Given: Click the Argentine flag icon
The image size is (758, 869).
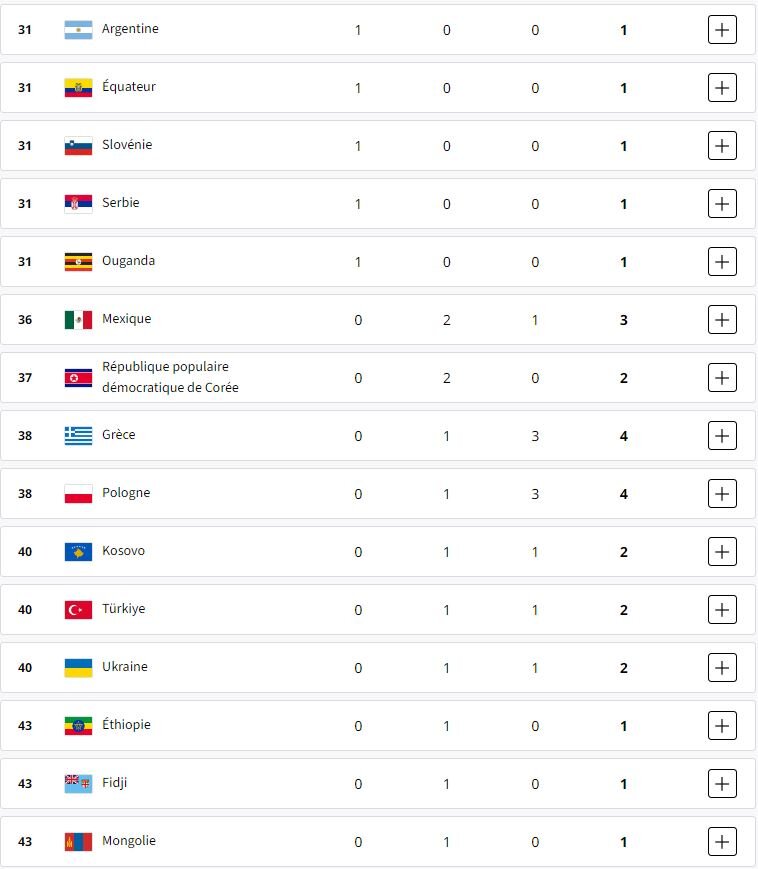Looking at the screenshot, I should (x=78, y=30).
